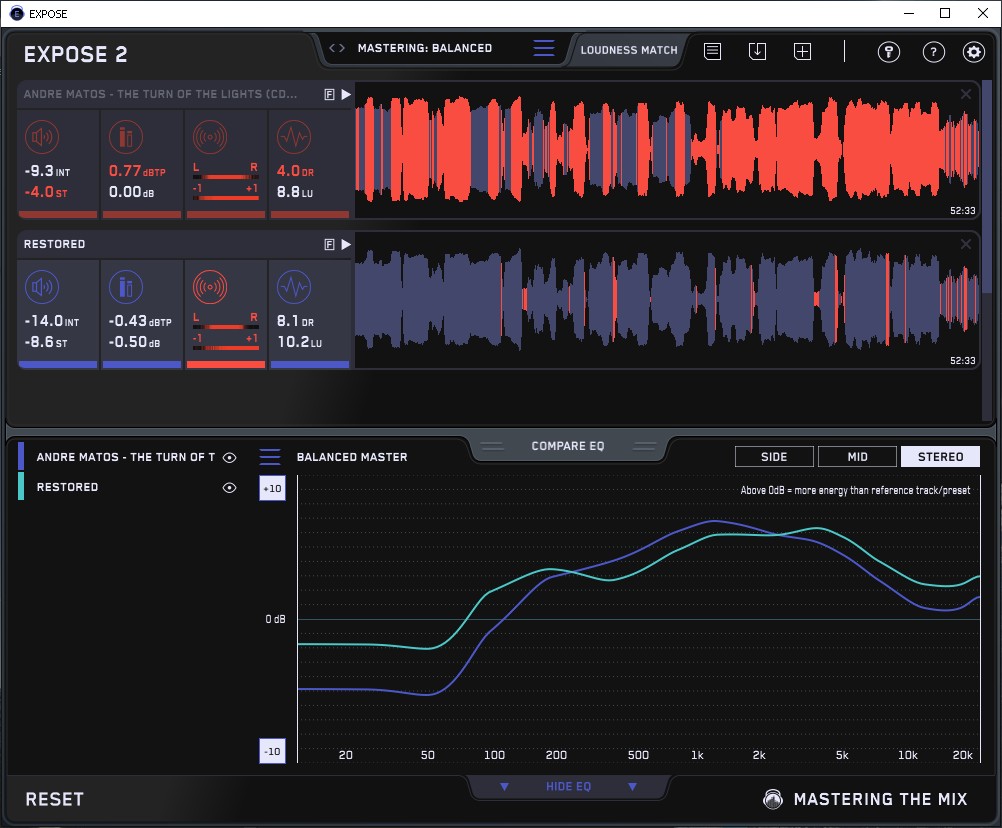Screen dimensions: 1002x828
Task: Toggle the Loudness Match button
Action: click(x=628, y=49)
